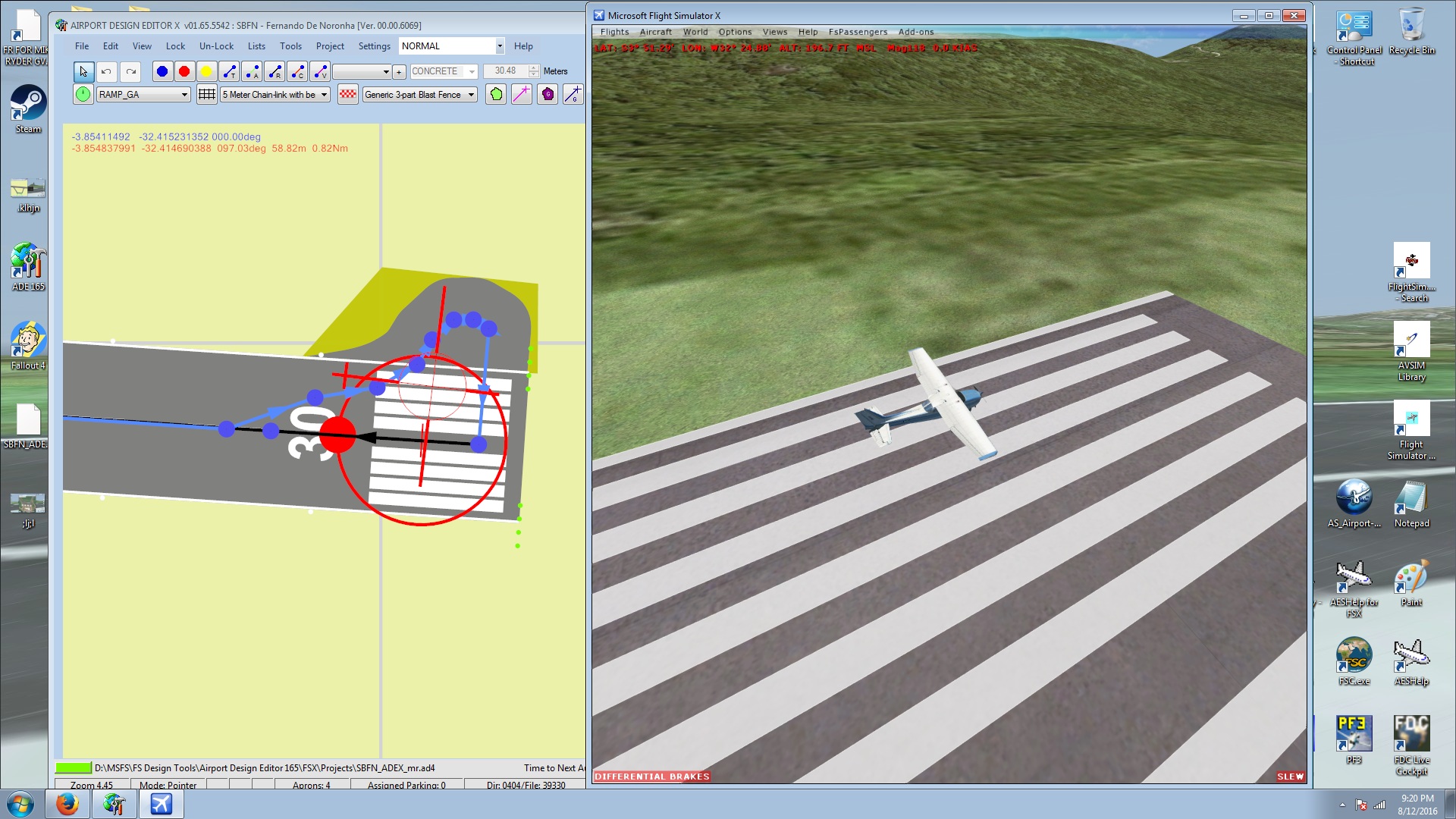
Task: Increase the 30.48 width stepper value
Action: [534, 67]
